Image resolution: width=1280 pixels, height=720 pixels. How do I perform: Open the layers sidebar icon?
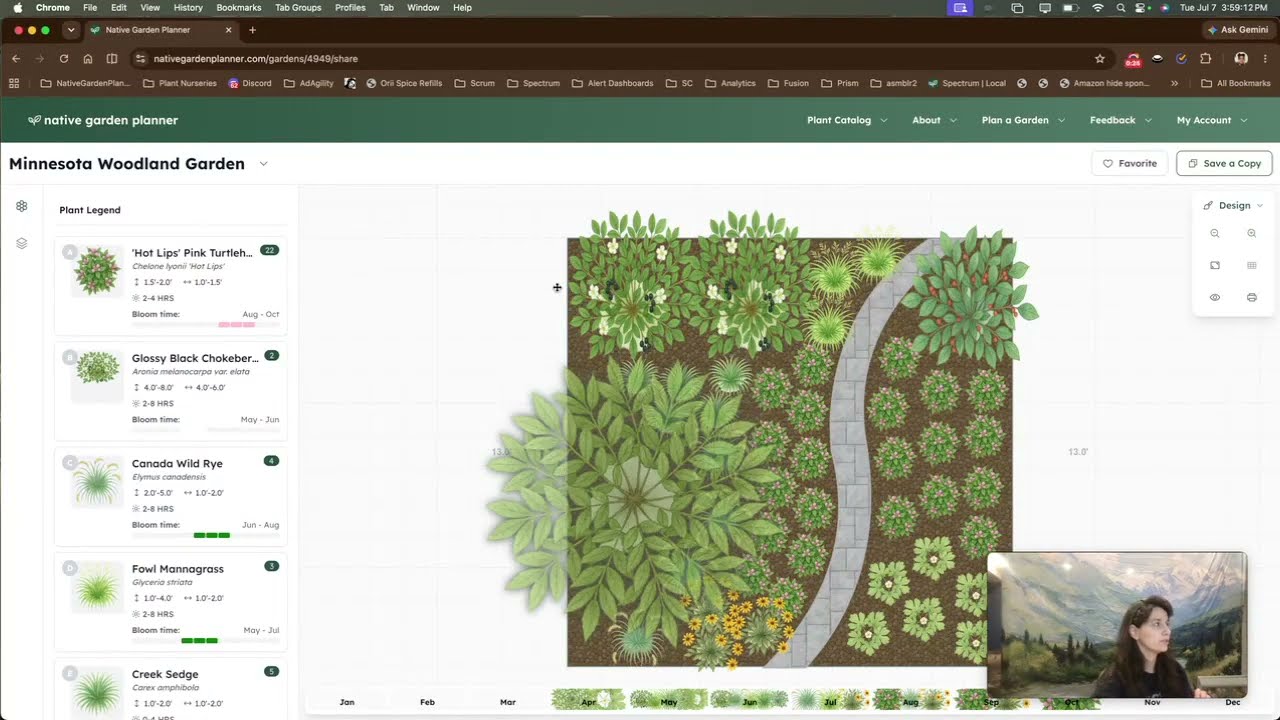(x=21, y=243)
